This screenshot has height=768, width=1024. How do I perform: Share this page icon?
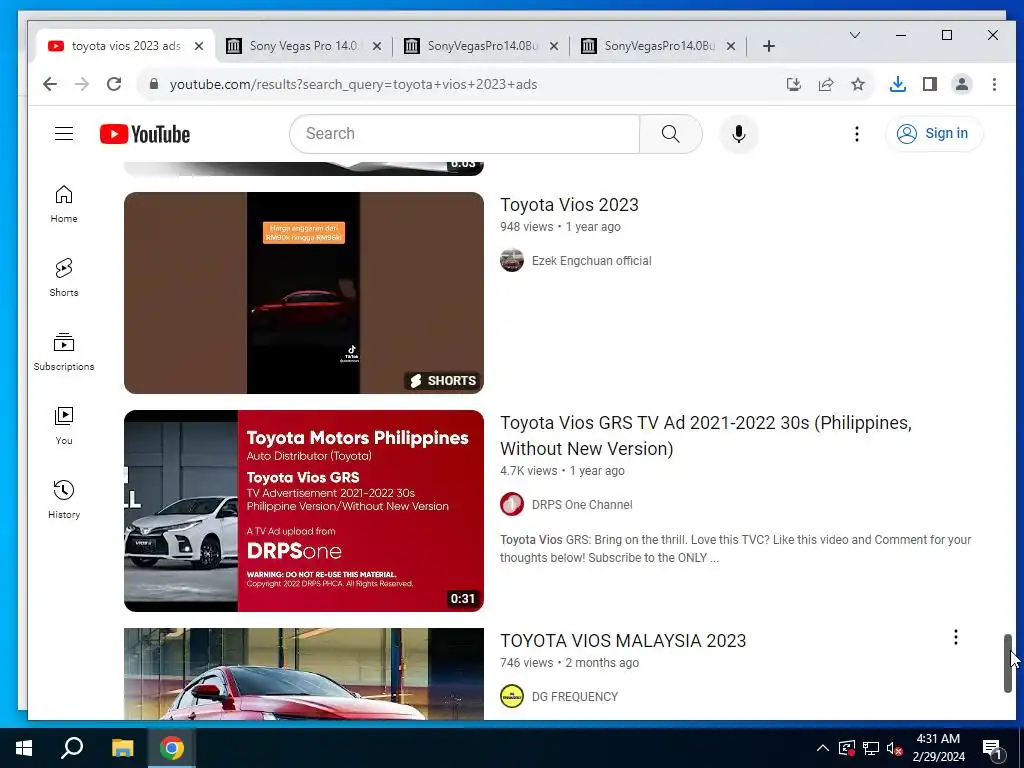(825, 84)
